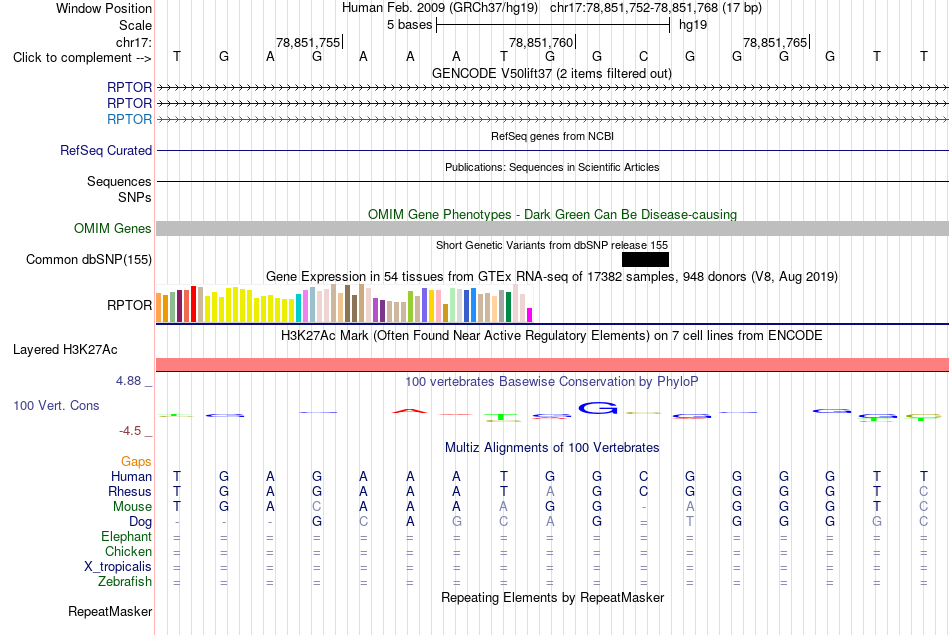This screenshot has width=950, height=635.
Task: Click the Window Position label
Action: click(x=104, y=8)
